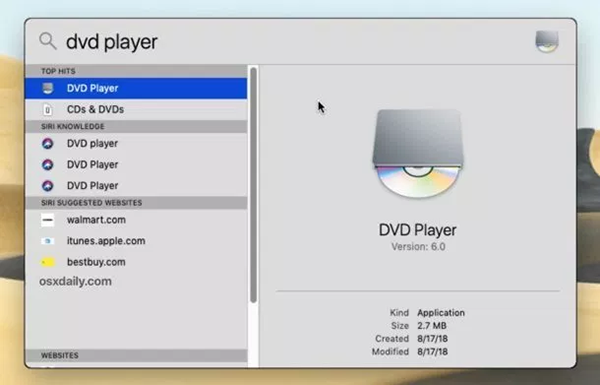600x385 pixels.
Task: Click the yellow bestbuy.com favicon
Action: 48,262
